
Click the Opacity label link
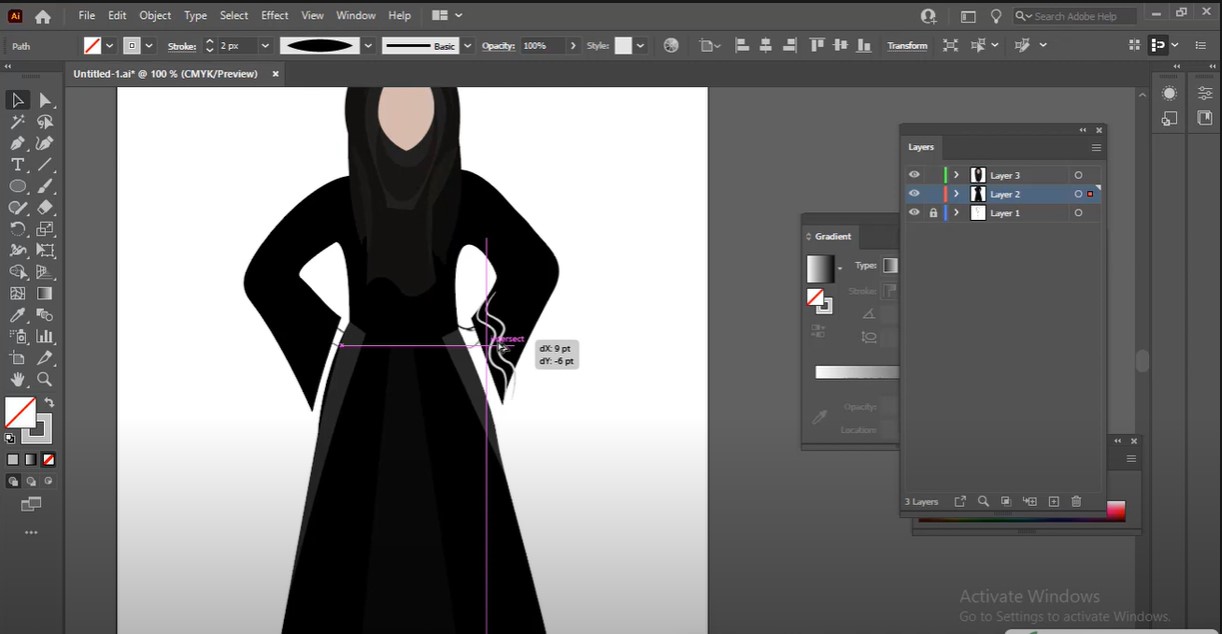click(x=497, y=46)
